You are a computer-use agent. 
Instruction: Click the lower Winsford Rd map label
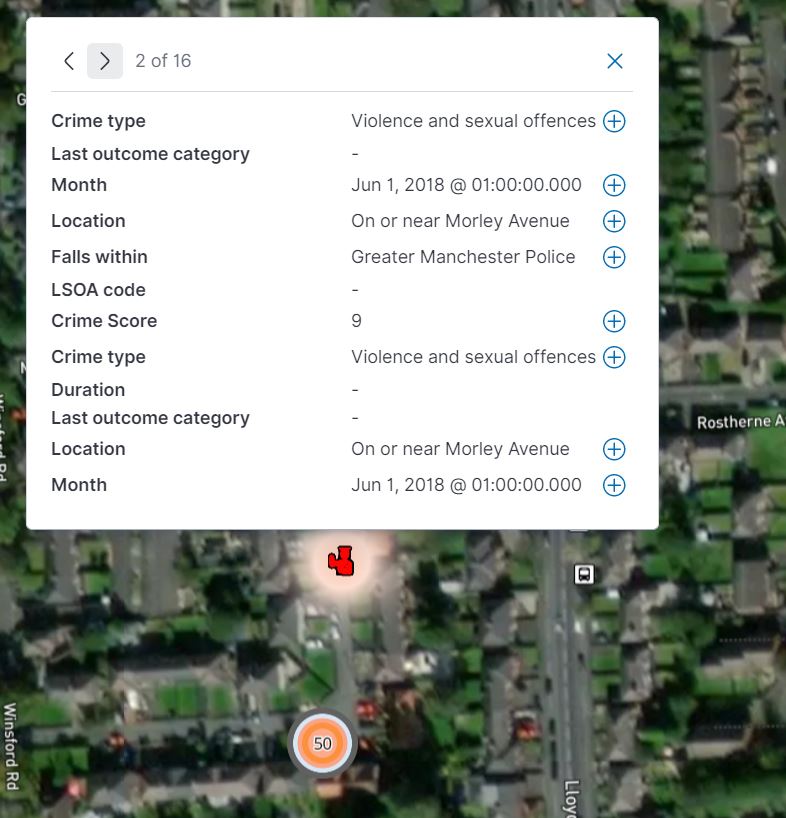click(11, 746)
